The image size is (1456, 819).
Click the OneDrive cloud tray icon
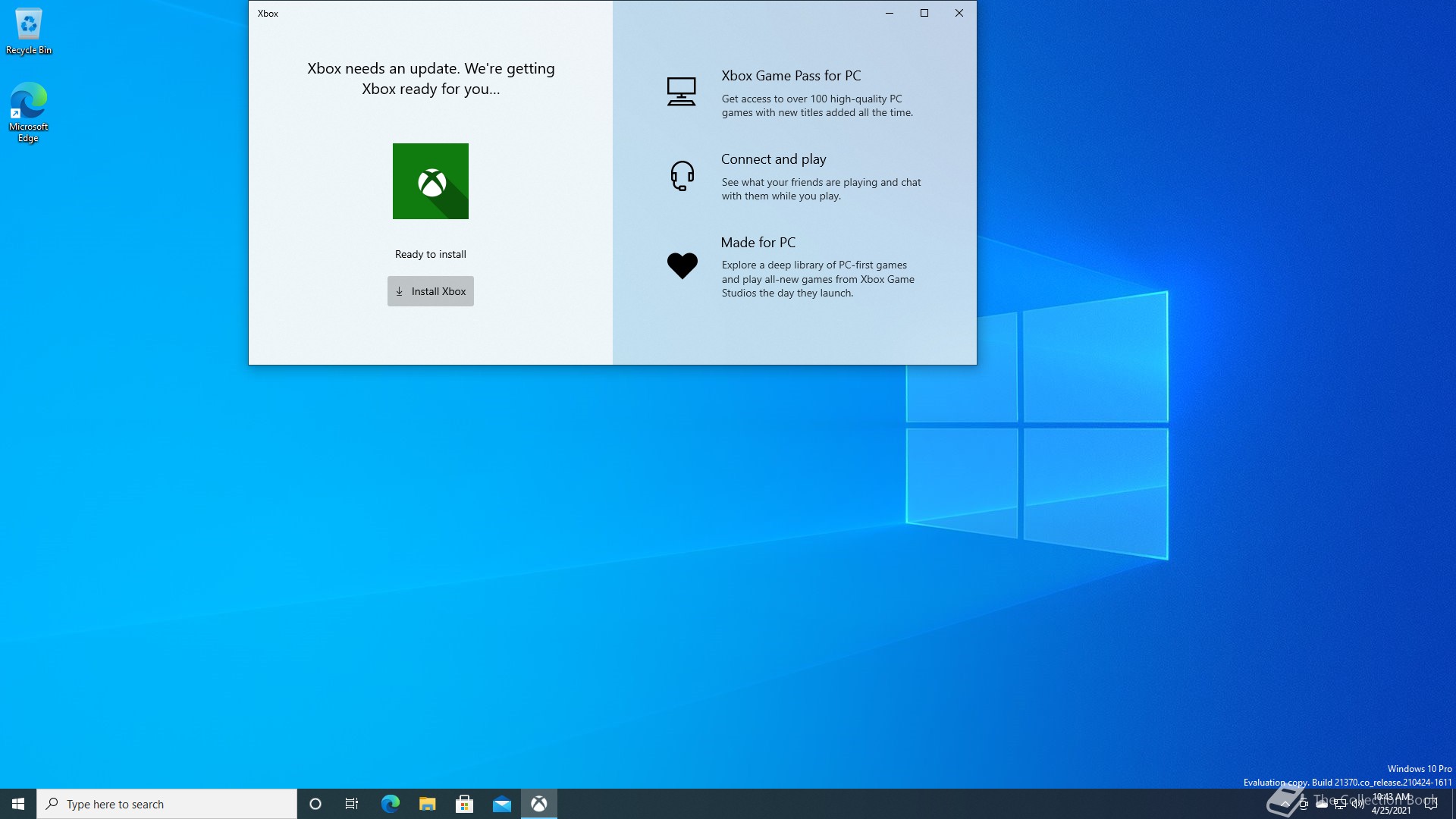point(1322,804)
